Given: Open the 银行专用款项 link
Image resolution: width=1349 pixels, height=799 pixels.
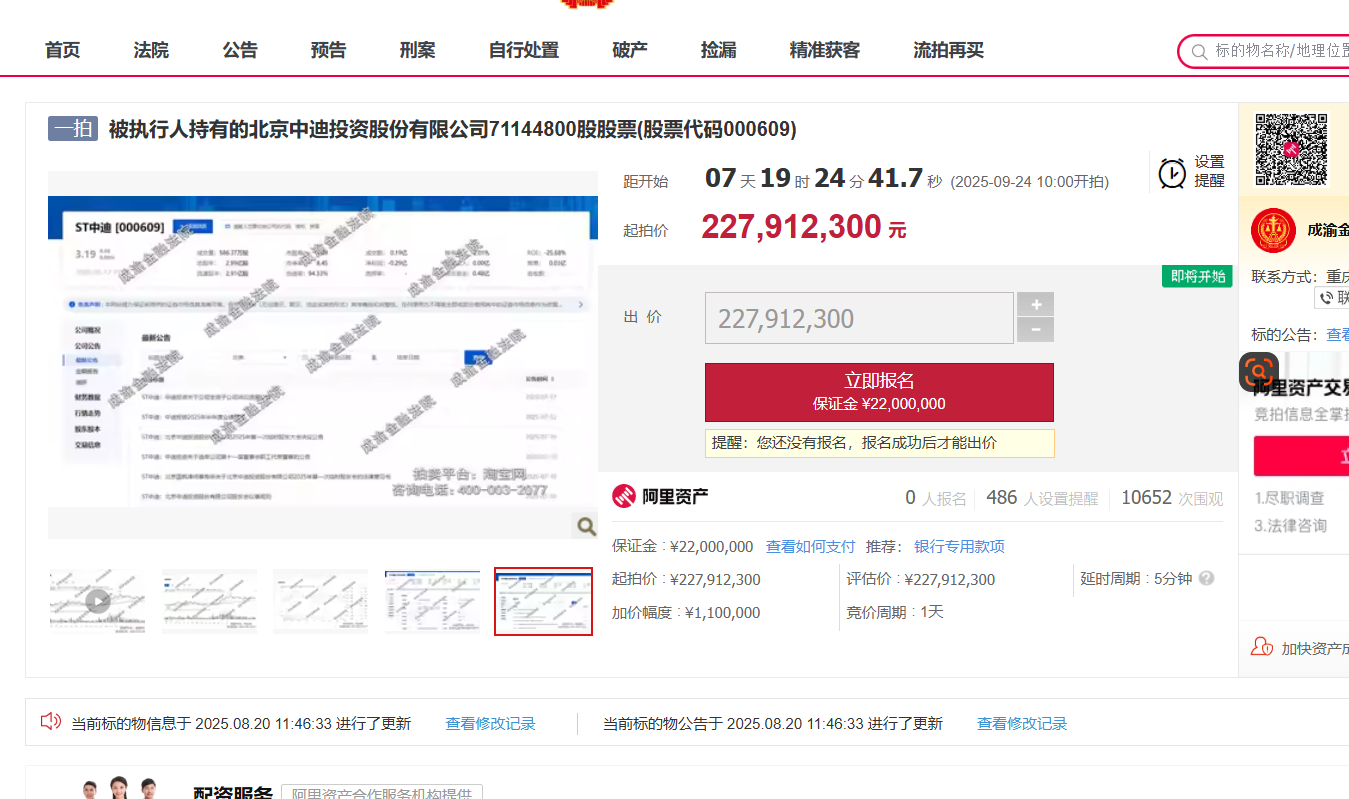Looking at the screenshot, I should coord(959,547).
